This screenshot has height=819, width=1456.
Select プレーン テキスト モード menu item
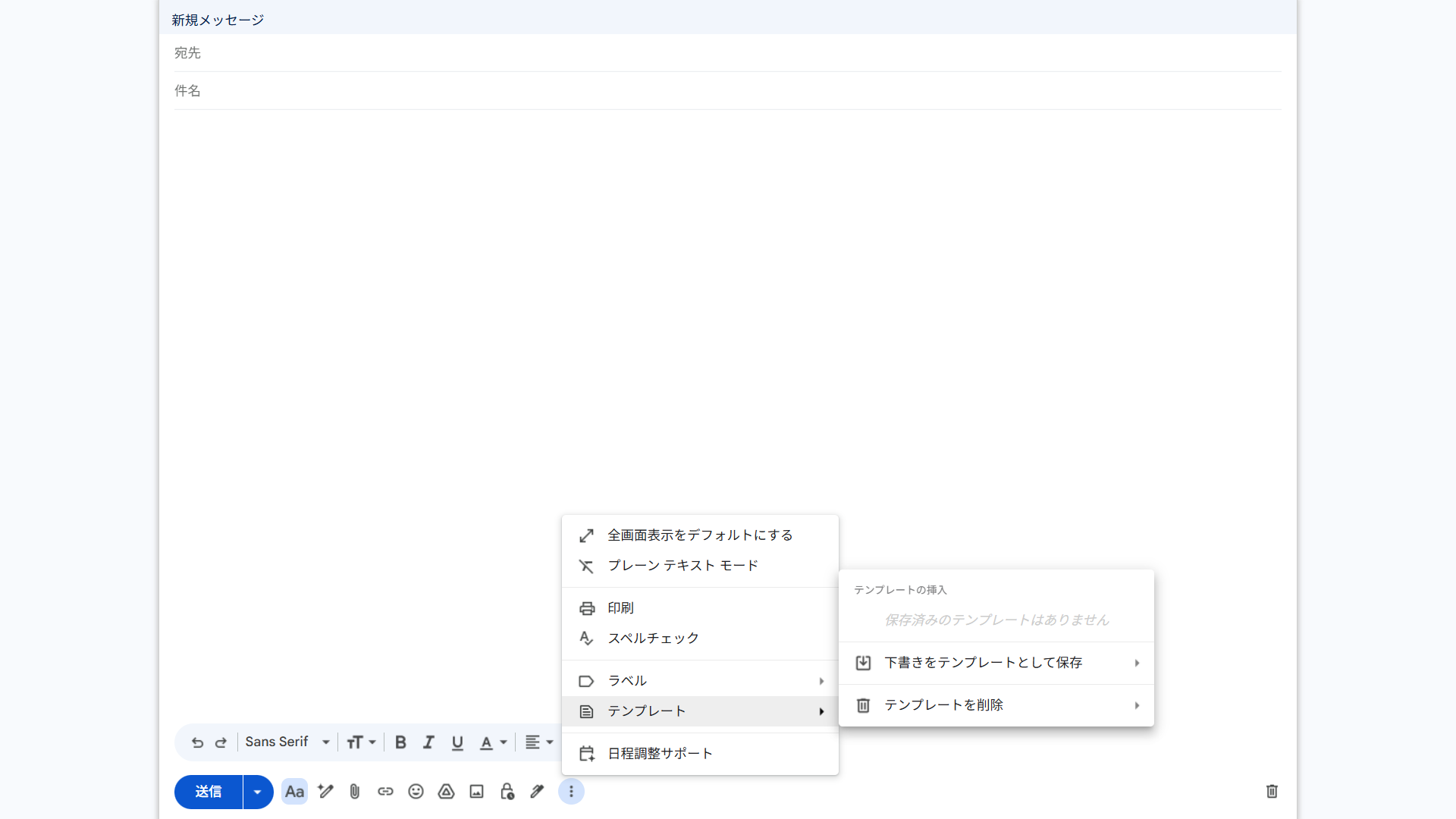(x=700, y=566)
